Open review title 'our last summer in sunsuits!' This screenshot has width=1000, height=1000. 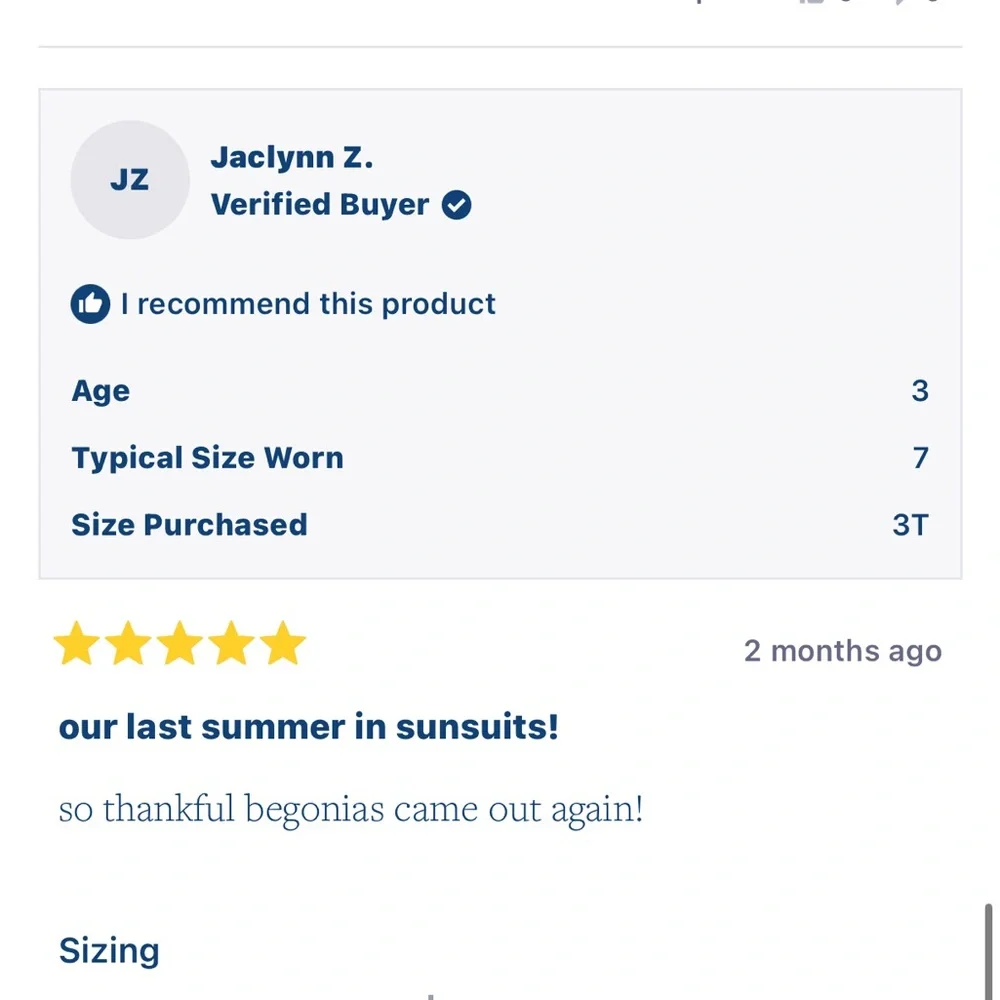click(x=309, y=727)
